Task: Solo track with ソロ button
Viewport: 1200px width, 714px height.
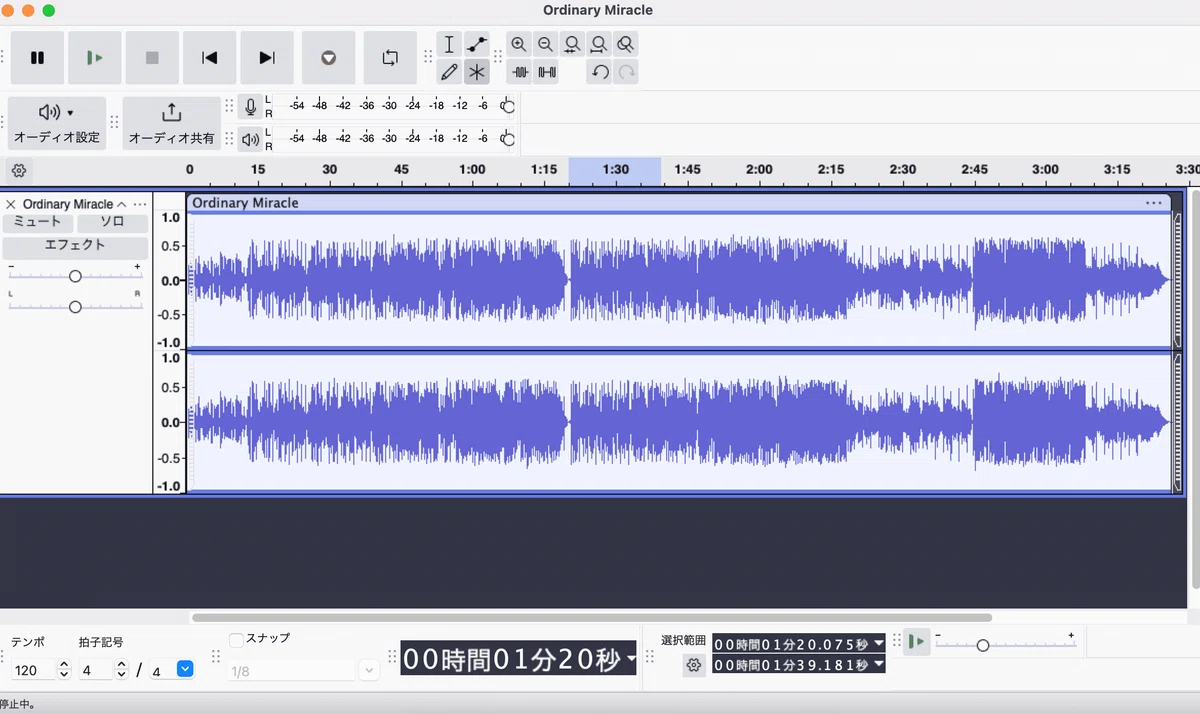Action: [112, 222]
